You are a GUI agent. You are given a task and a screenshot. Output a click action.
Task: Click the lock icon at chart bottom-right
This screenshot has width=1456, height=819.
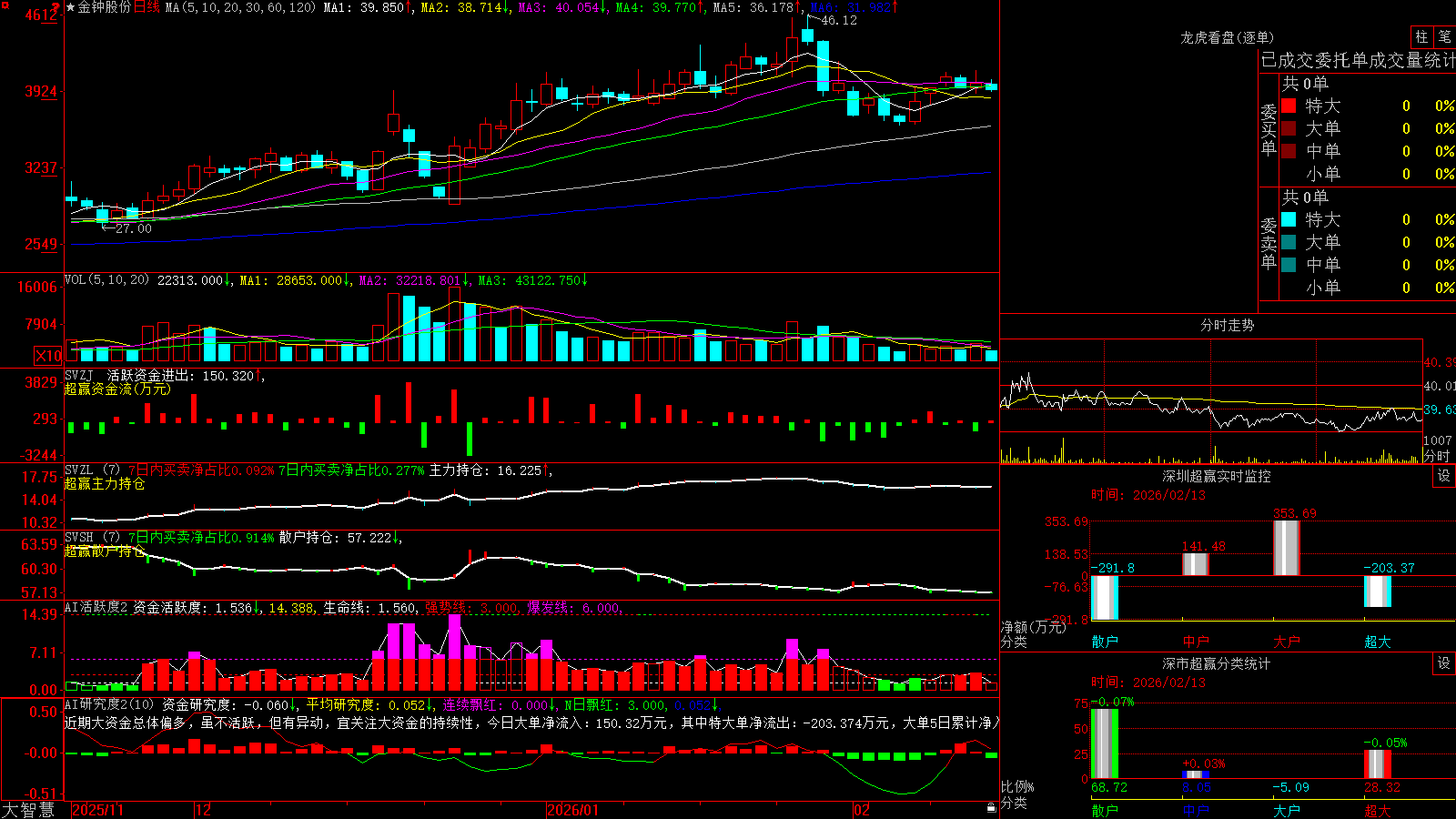pos(992,807)
